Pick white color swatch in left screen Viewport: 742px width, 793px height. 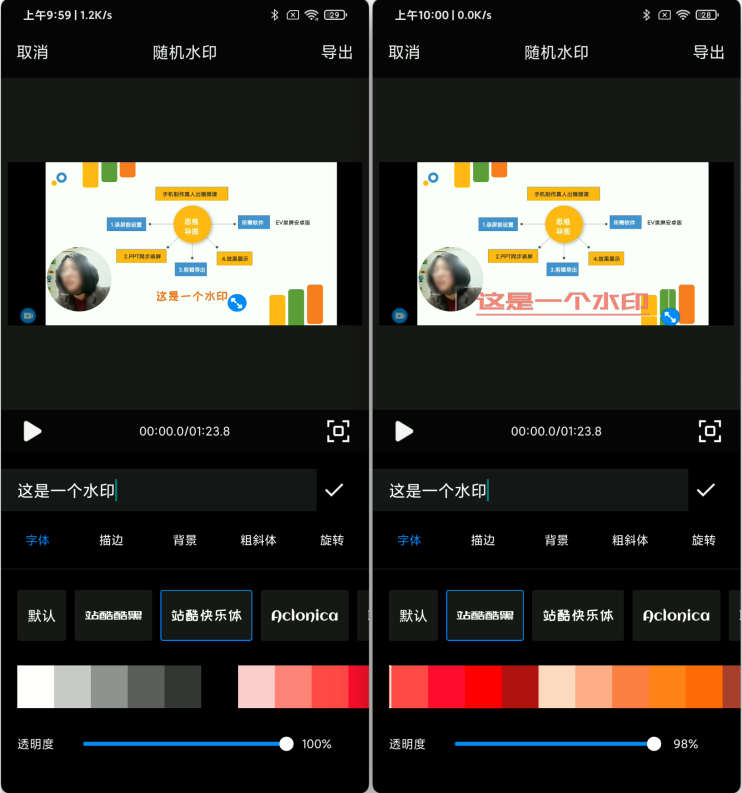coord(35,686)
